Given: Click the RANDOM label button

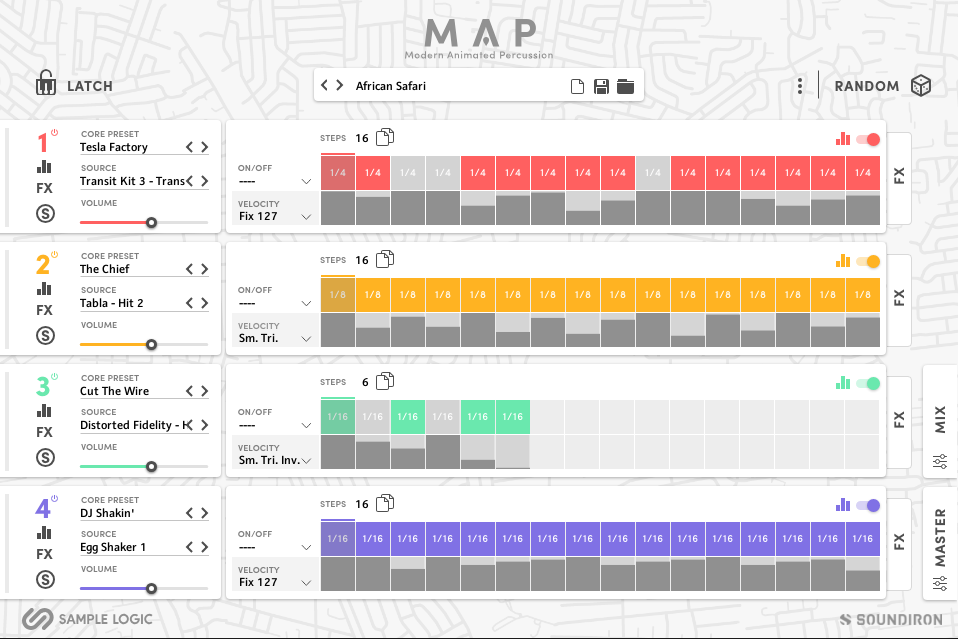Looking at the screenshot, I should point(867,87).
